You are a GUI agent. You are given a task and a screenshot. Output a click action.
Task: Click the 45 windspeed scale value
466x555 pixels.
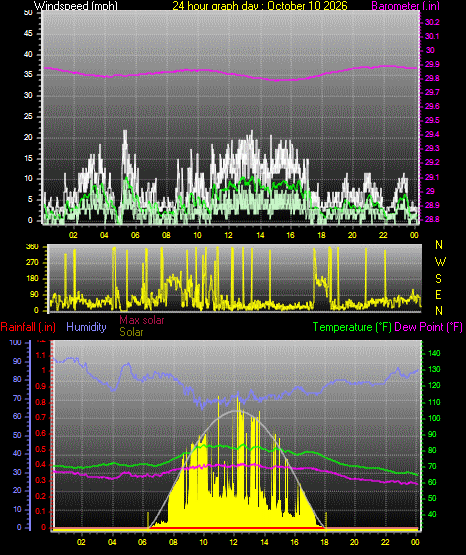click(28, 34)
